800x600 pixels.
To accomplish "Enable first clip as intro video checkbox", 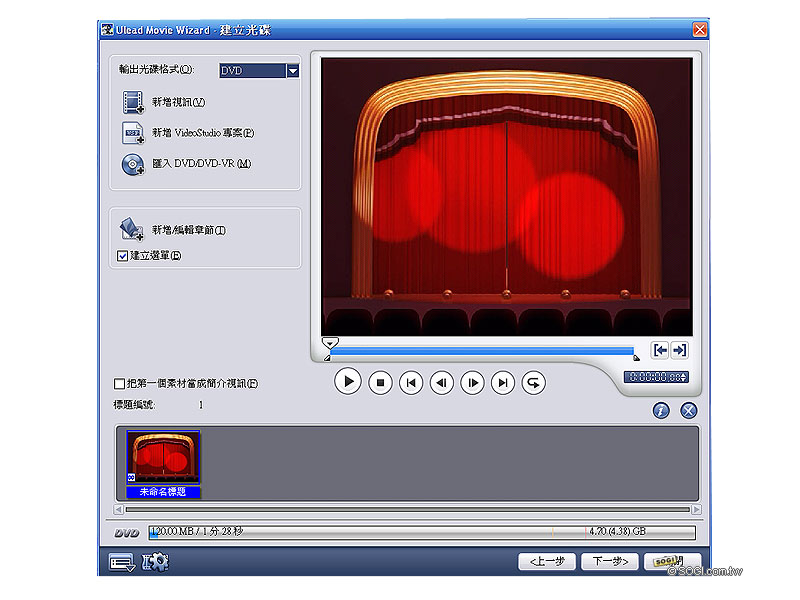I will [x=119, y=383].
